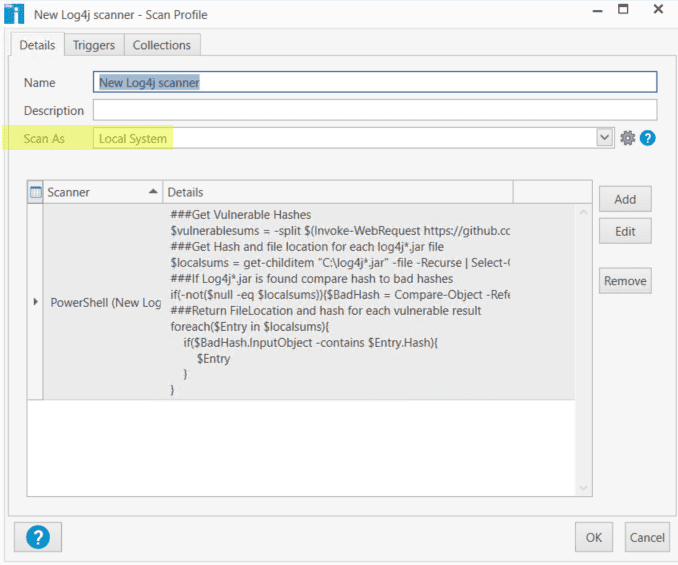Close the Scan Profile window

click(x=658, y=9)
